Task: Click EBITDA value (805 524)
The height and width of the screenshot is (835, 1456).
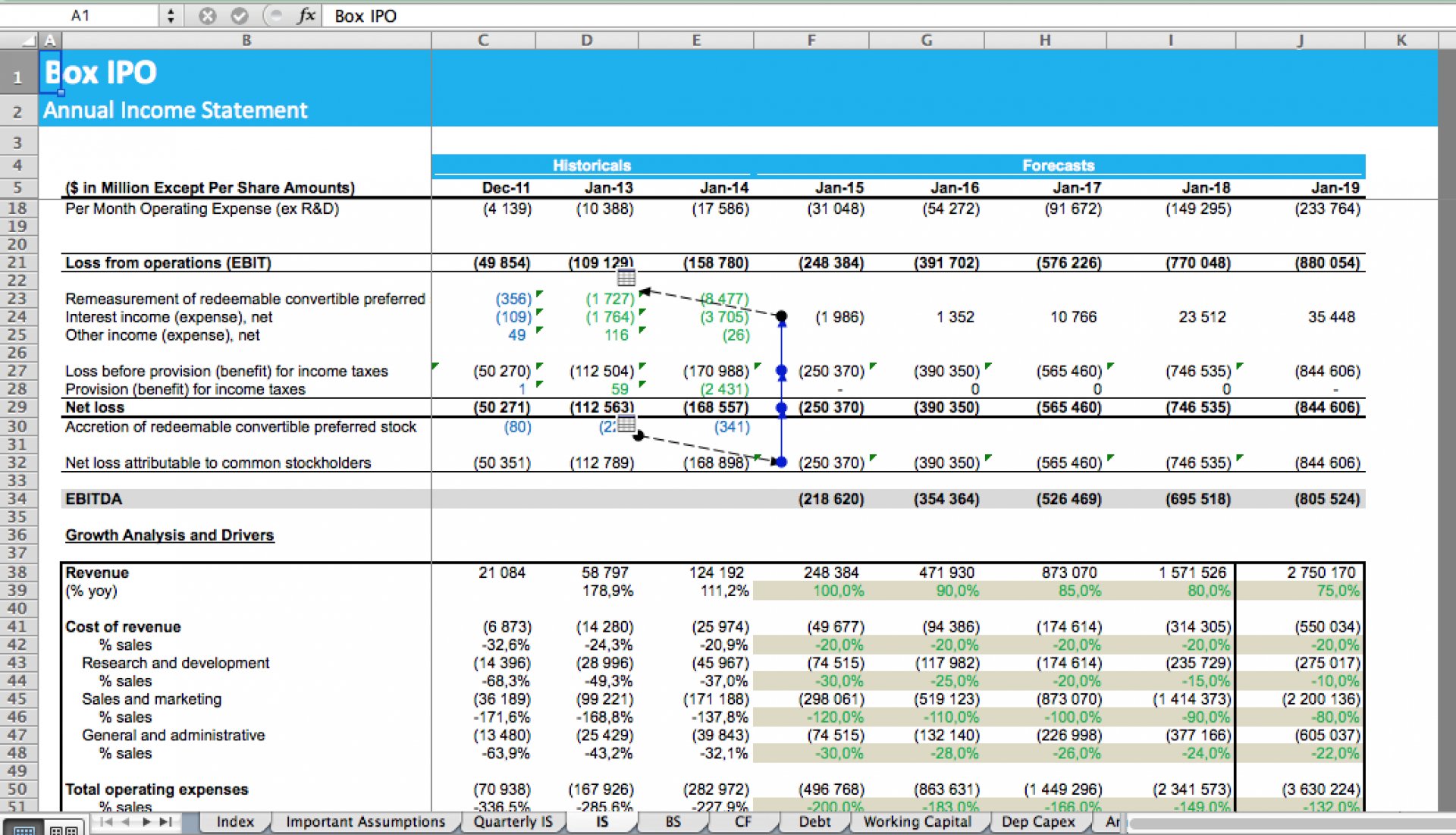Action: click(x=1327, y=498)
